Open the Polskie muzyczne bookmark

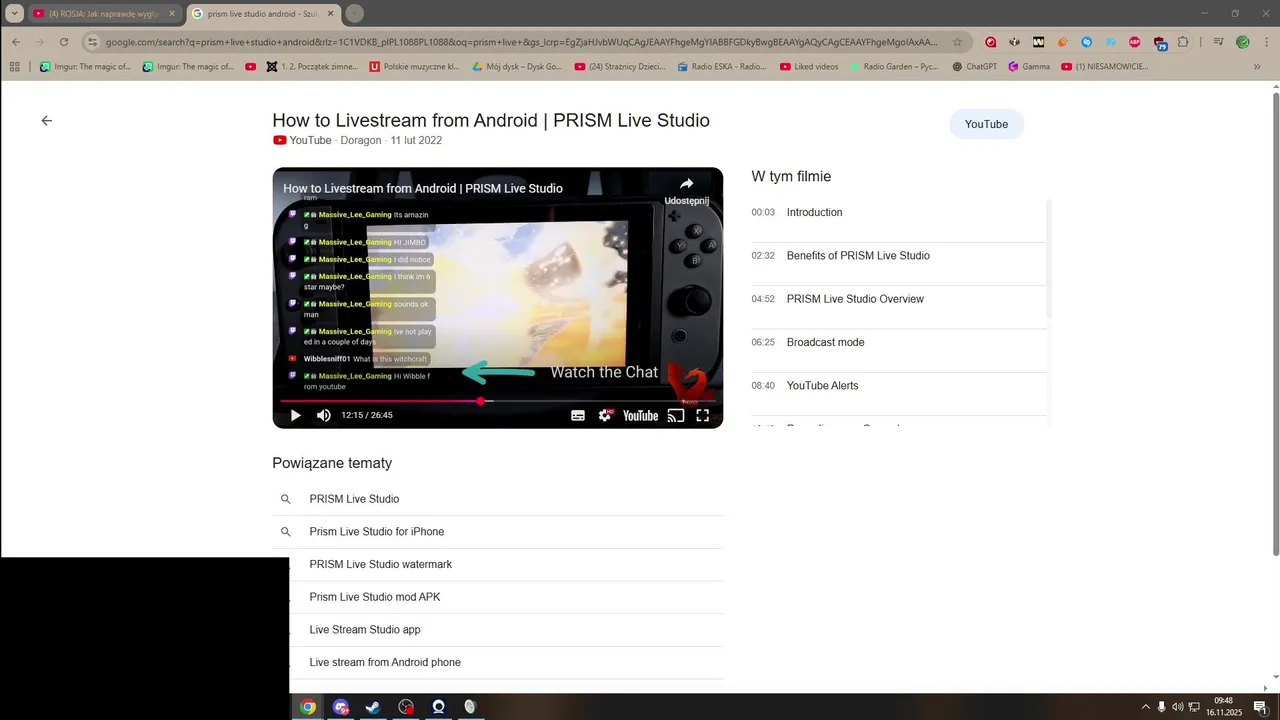coord(414,67)
